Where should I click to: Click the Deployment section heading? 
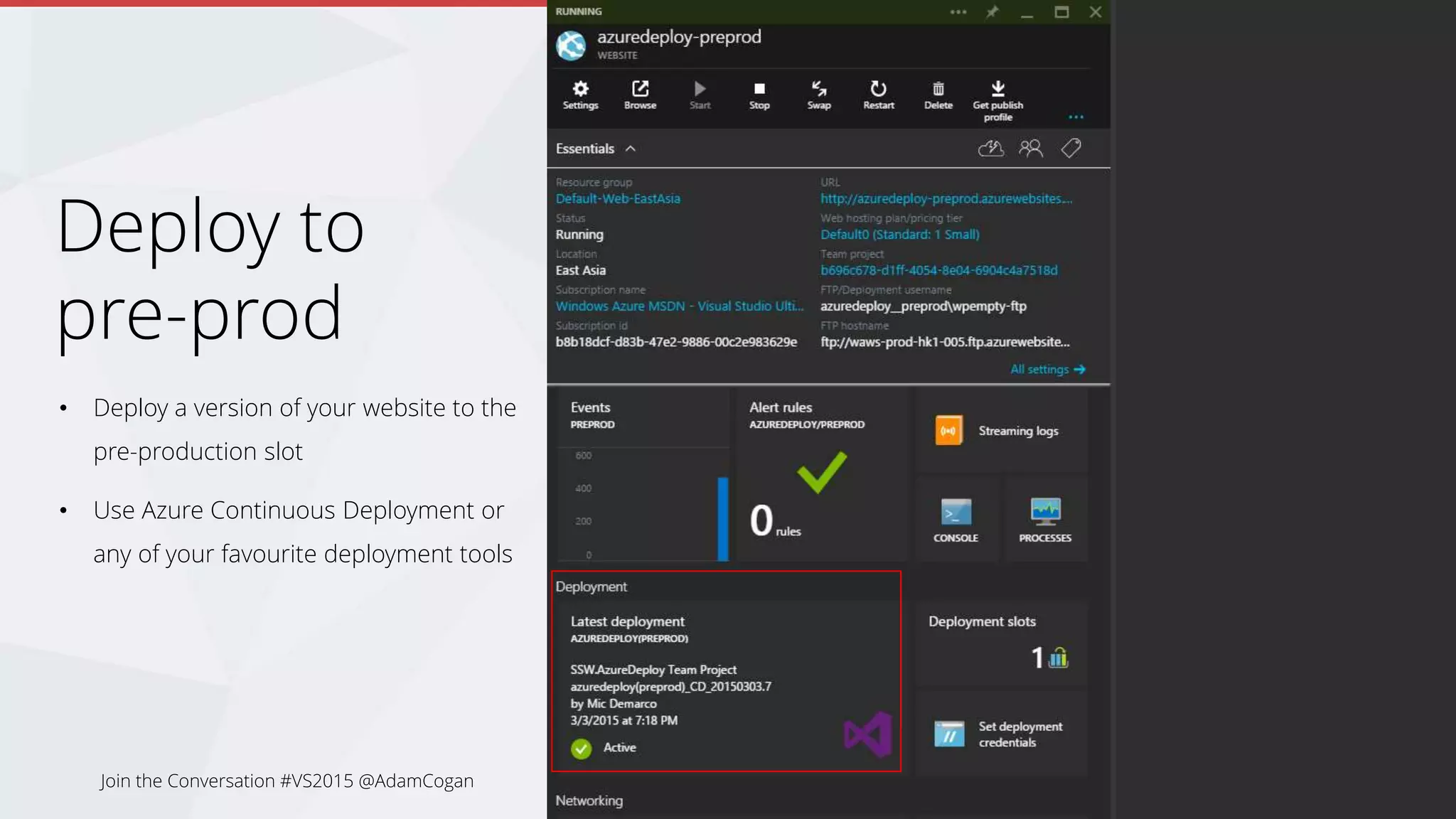coord(591,587)
